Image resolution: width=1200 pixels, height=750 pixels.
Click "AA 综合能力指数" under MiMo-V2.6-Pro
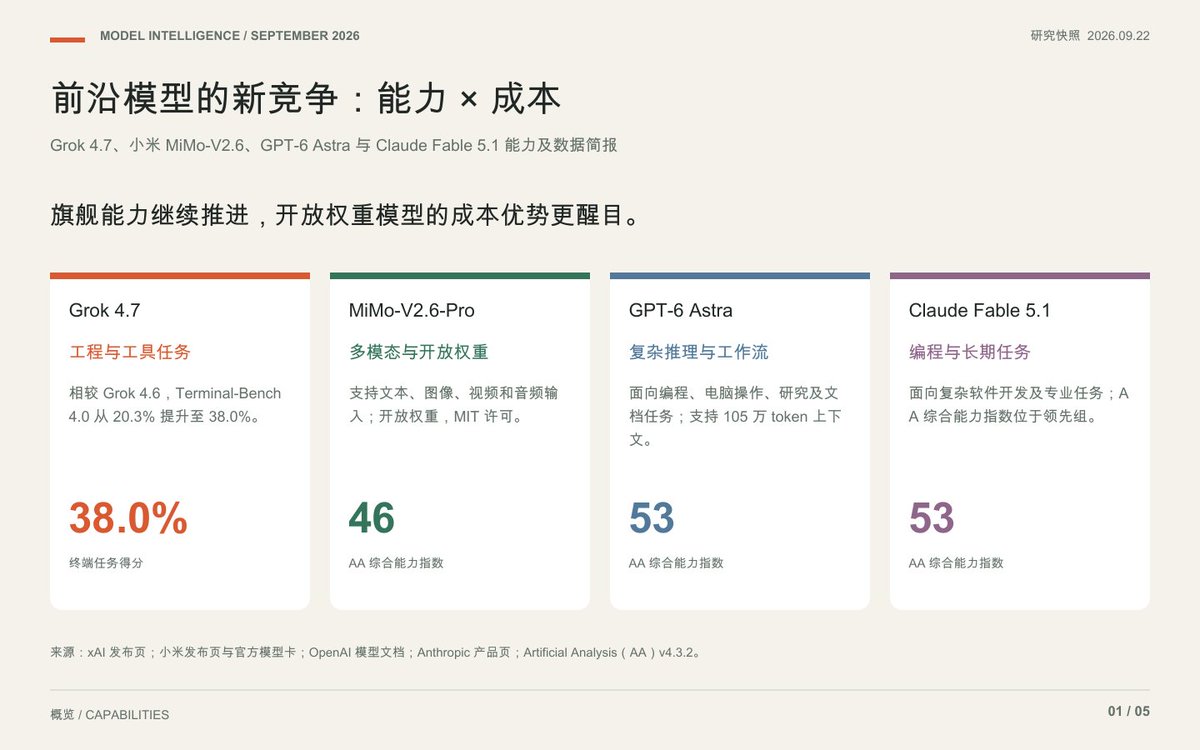click(x=396, y=563)
